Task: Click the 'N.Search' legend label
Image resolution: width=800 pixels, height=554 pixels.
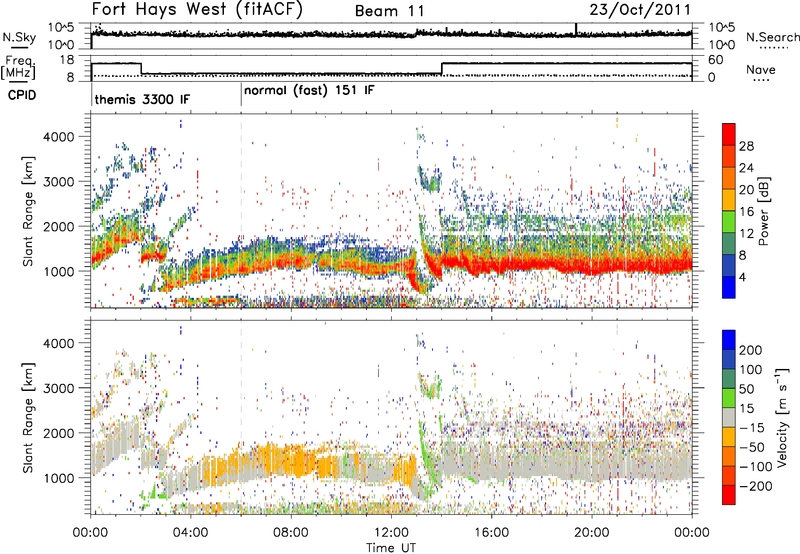Action: [x=772, y=37]
